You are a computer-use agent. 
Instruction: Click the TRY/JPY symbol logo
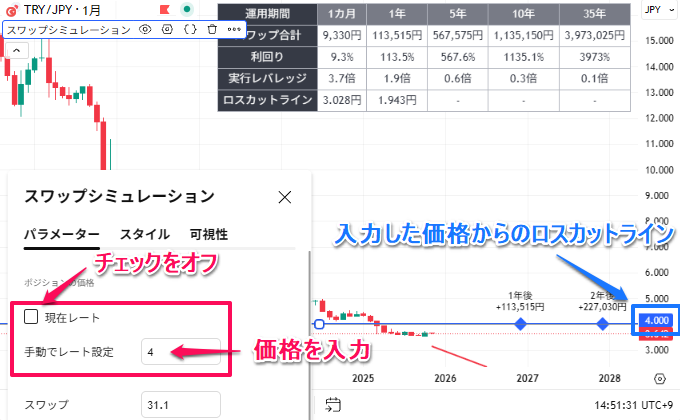(12, 10)
